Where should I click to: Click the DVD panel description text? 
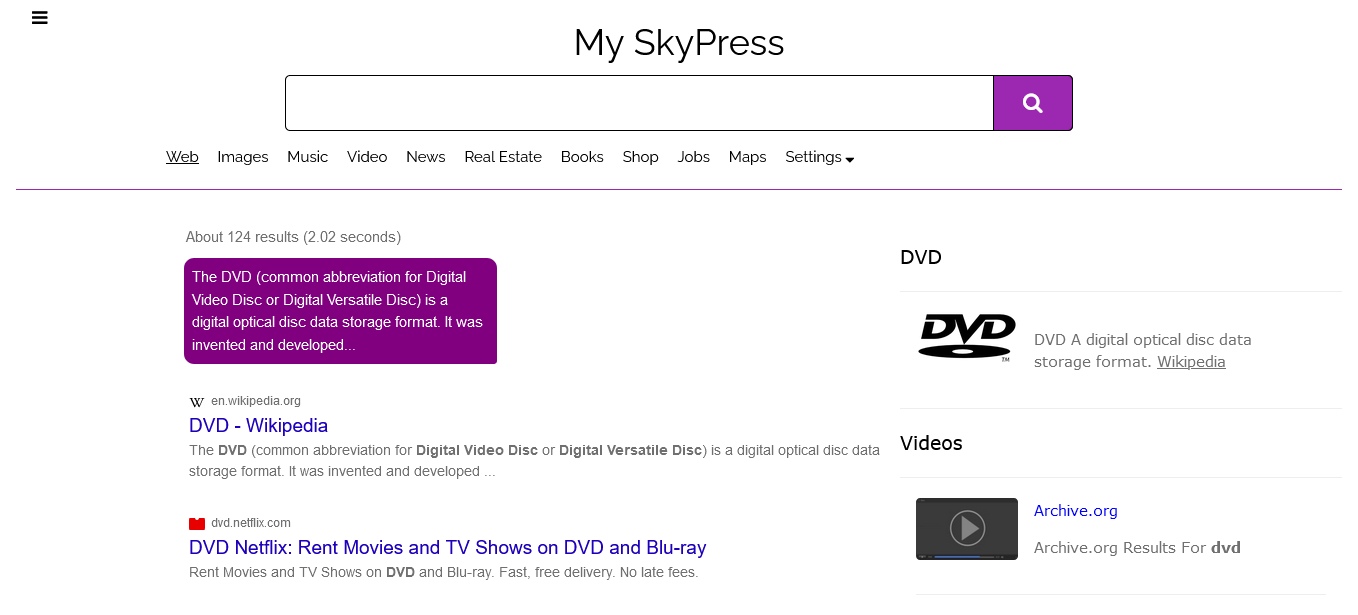1143,351
